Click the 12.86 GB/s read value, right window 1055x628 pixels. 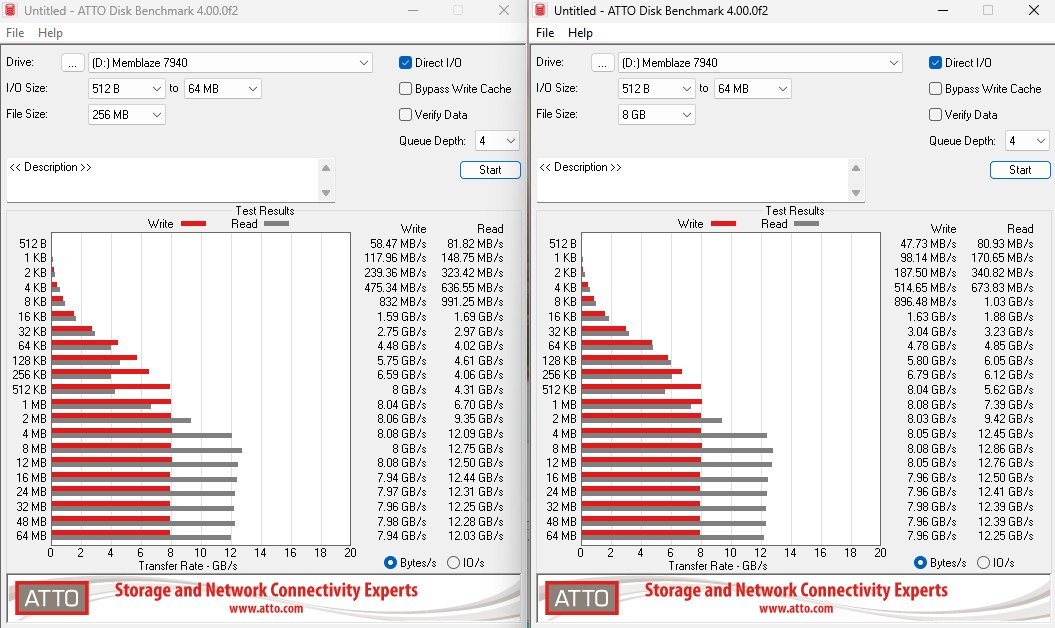coord(1005,448)
